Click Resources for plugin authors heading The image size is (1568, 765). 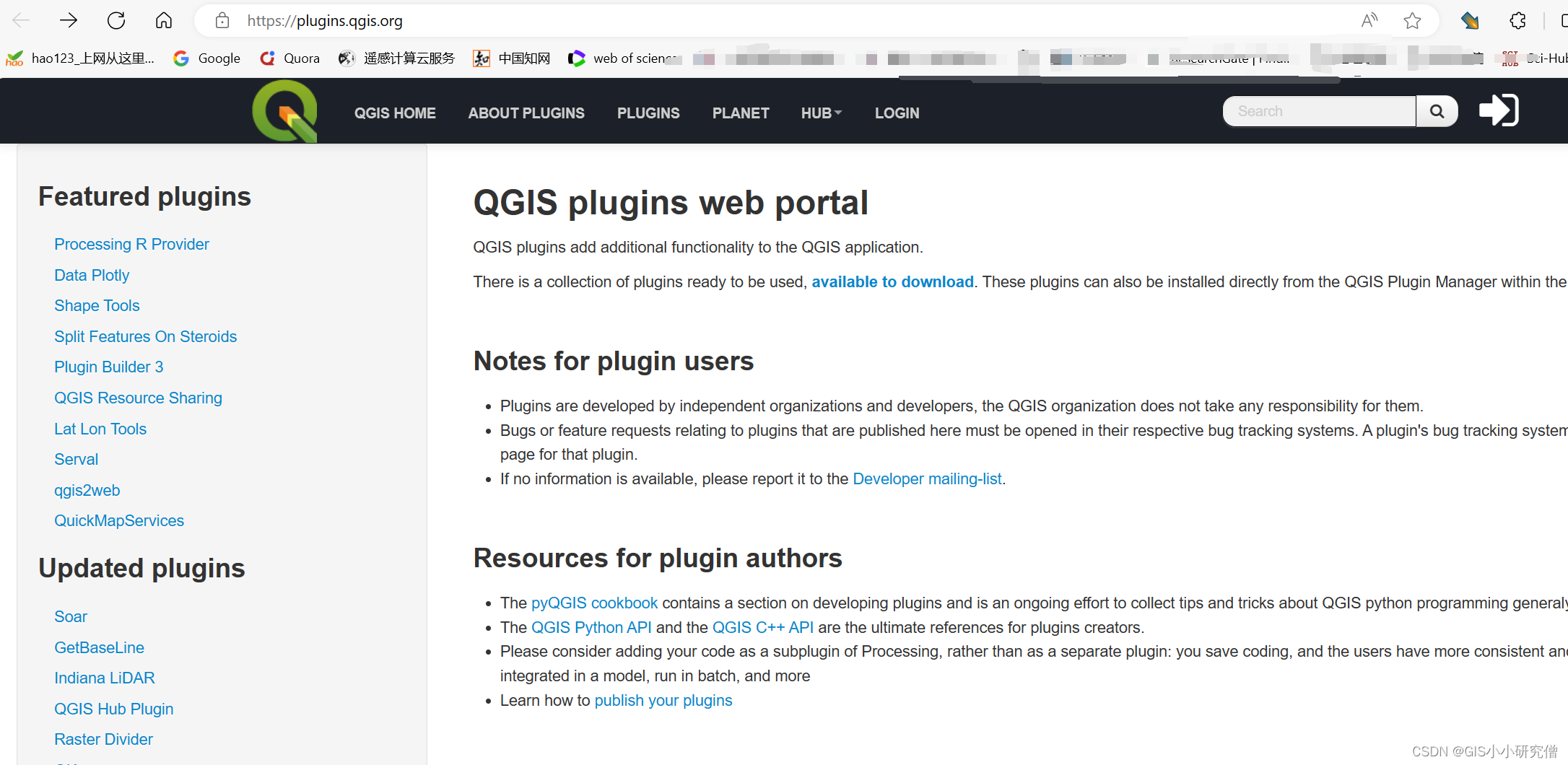click(x=658, y=558)
